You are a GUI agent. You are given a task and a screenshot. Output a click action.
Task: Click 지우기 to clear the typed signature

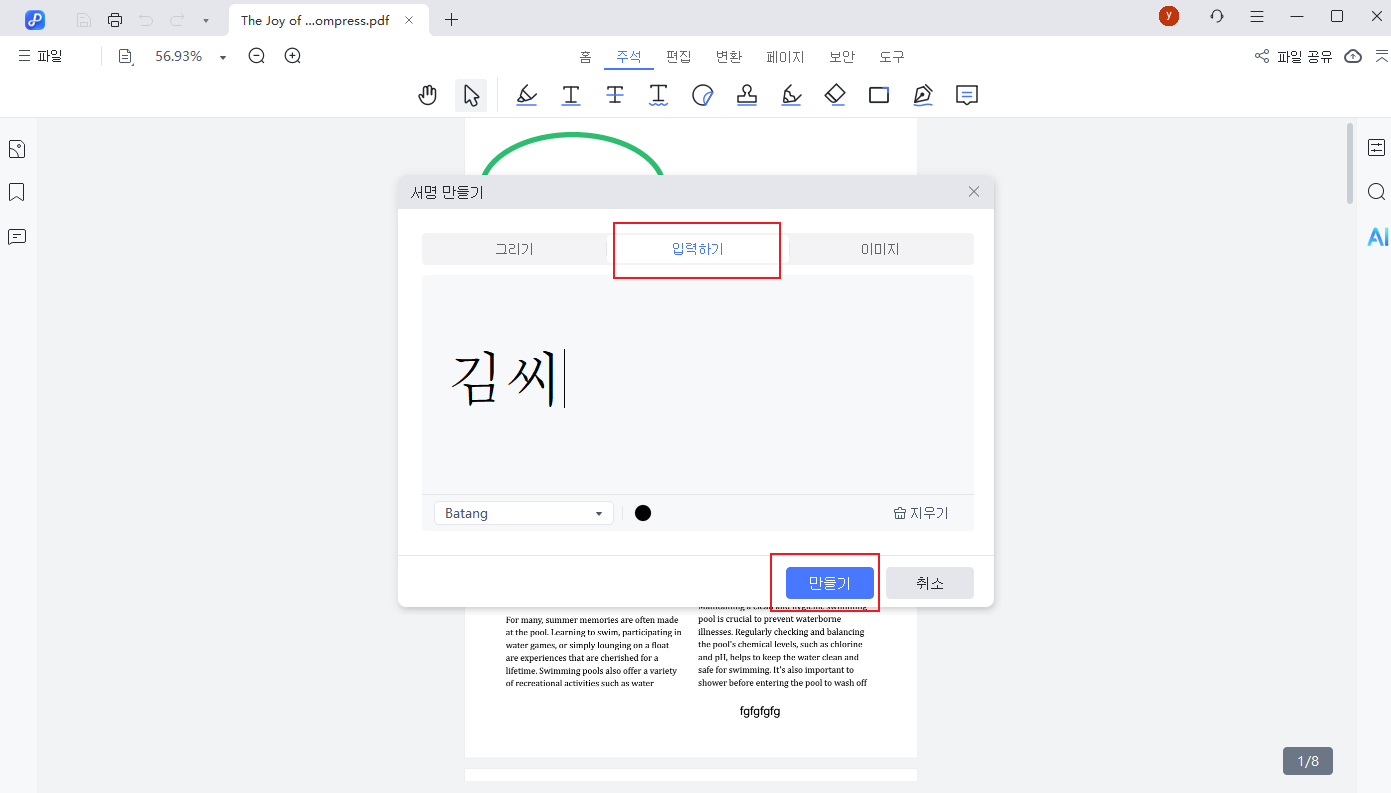click(919, 512)
